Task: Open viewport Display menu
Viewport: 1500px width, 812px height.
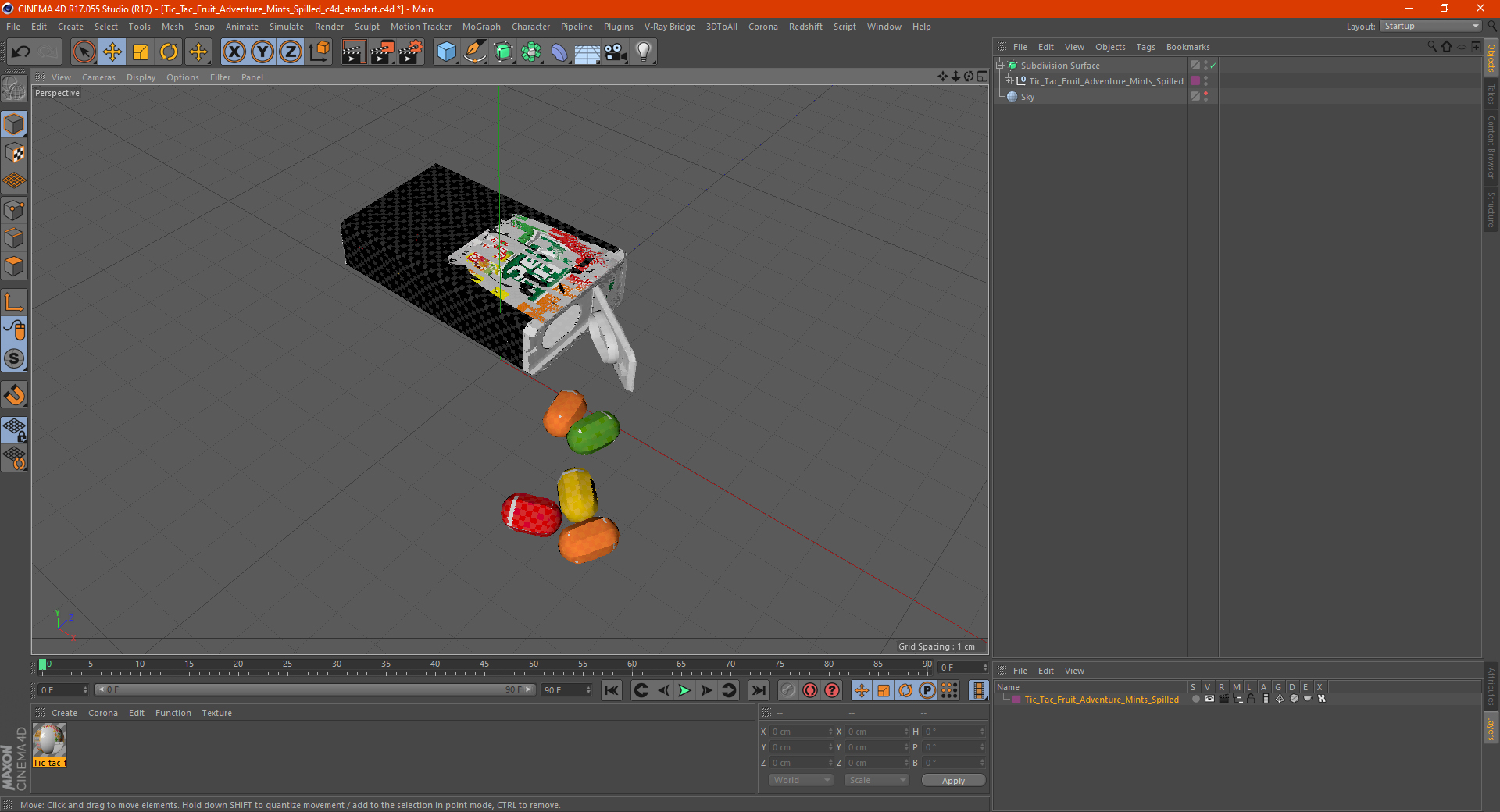Action: pos(141,77)
